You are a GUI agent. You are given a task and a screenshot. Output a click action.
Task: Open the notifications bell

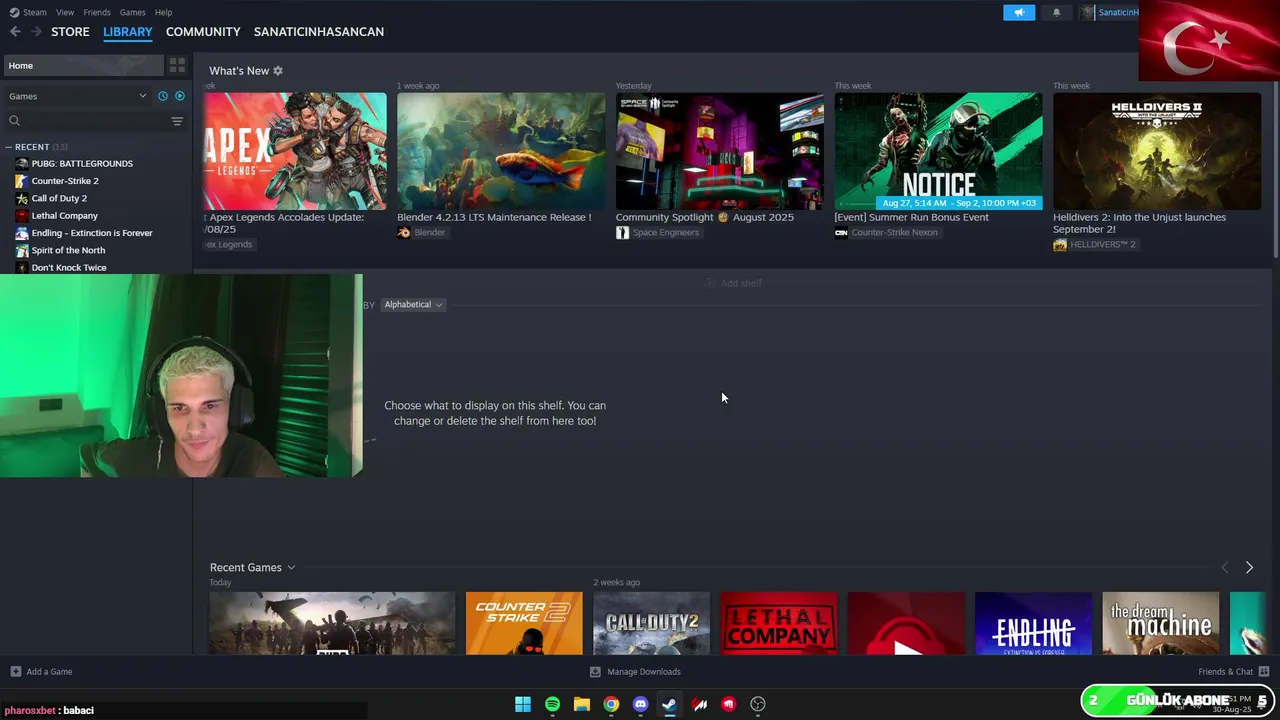pos(1056,12)
